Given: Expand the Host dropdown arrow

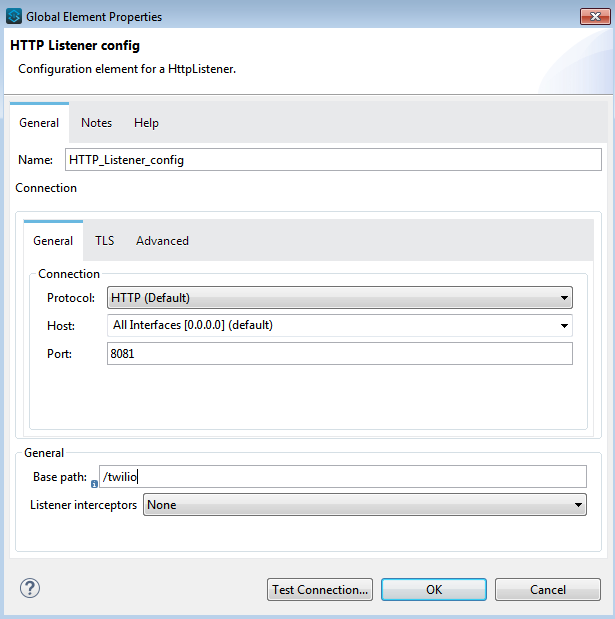Looking at the screenshot, I should pyautogui.click(x=564, y=326).
